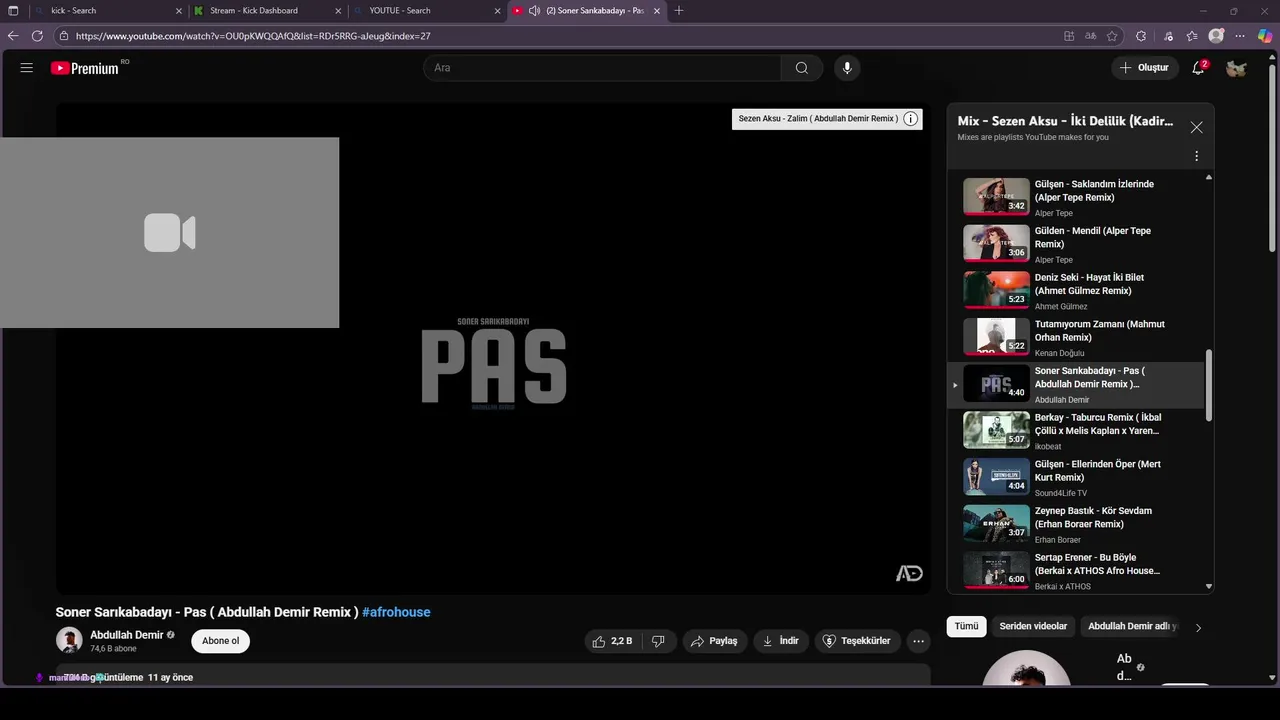Click the Teşekkürler thanks button
Viewport: 1280px width, 720px height.
(856, 641)
